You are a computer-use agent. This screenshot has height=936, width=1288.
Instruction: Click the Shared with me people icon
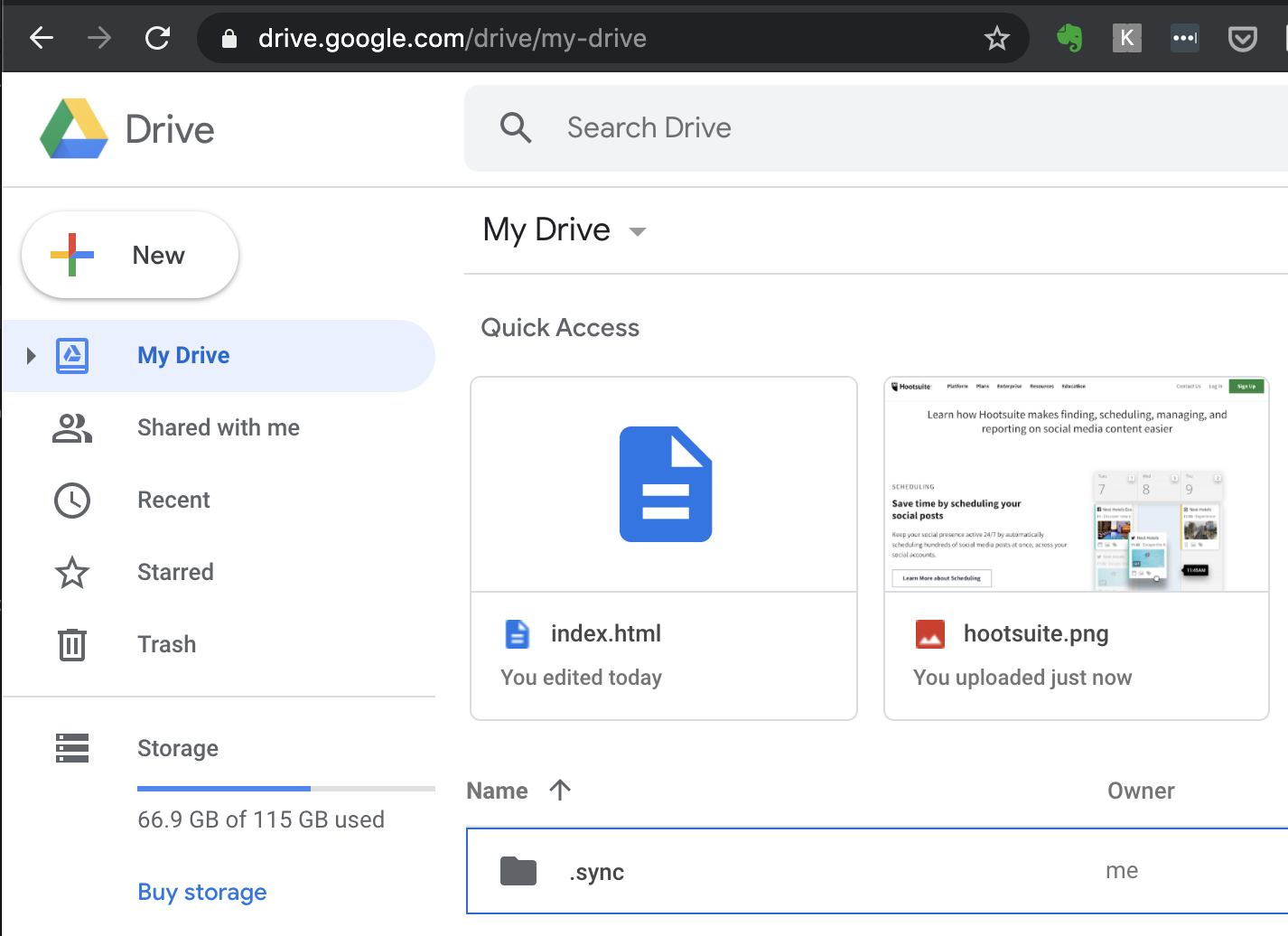click(72, 427)
